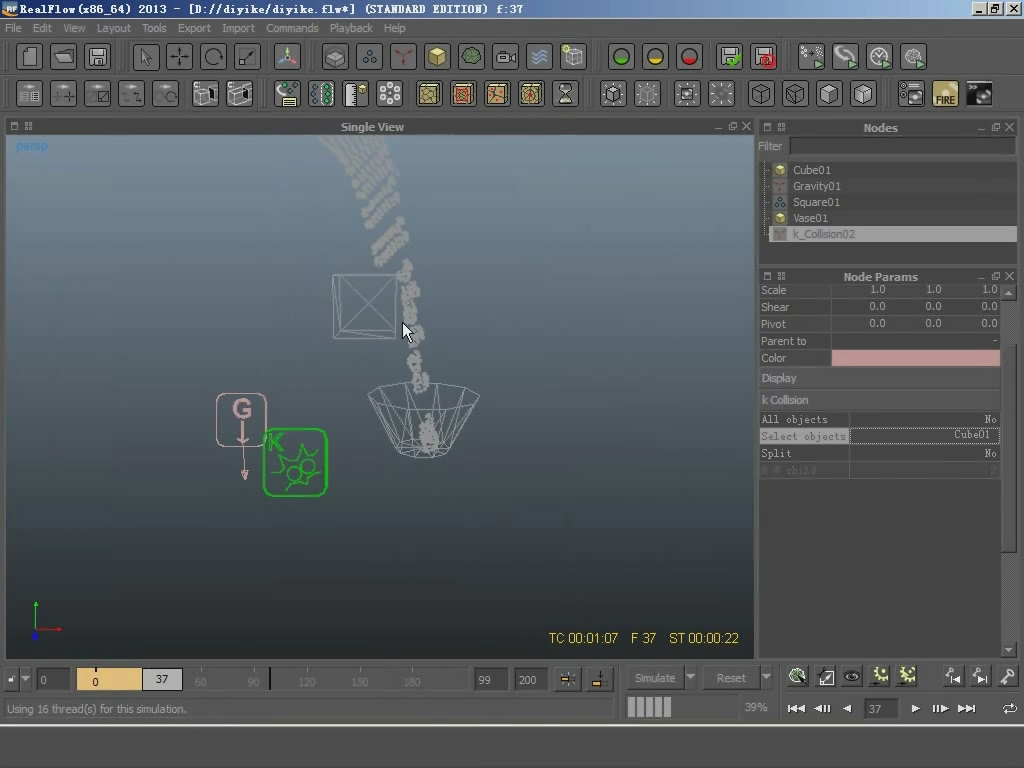The width and height of the screenshot is (1024, 768).
Task: Add a particle emitter with the three-circles icon
Action: pos(369,57)
